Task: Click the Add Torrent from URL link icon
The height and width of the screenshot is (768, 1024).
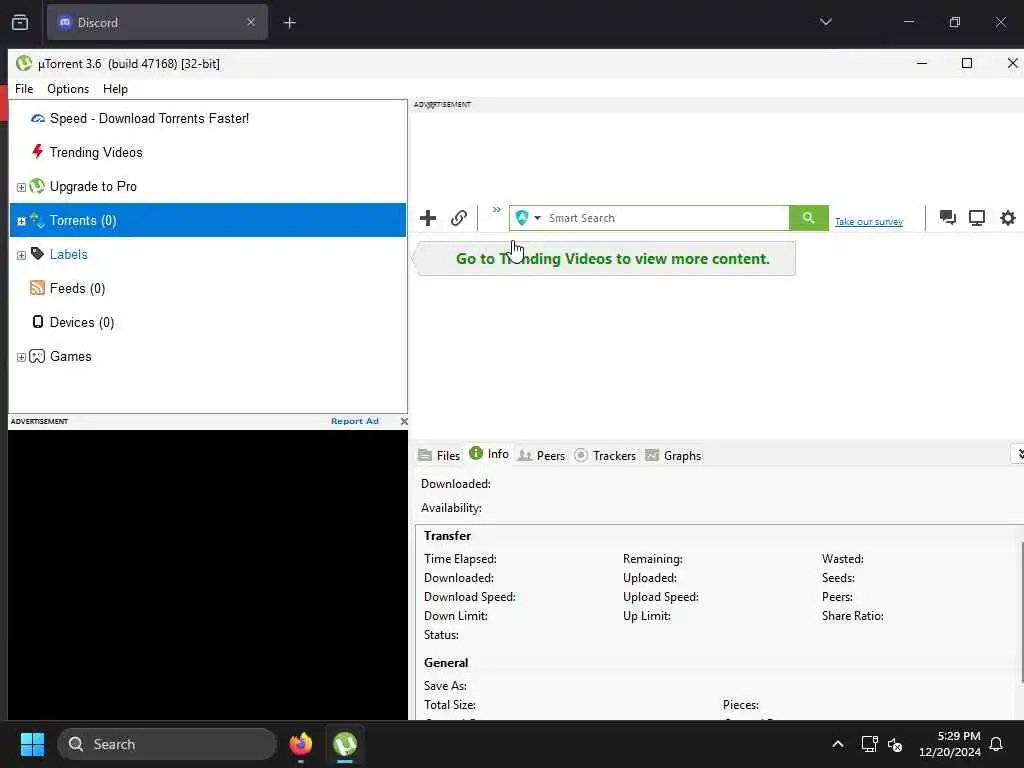Action: (459, 218)
